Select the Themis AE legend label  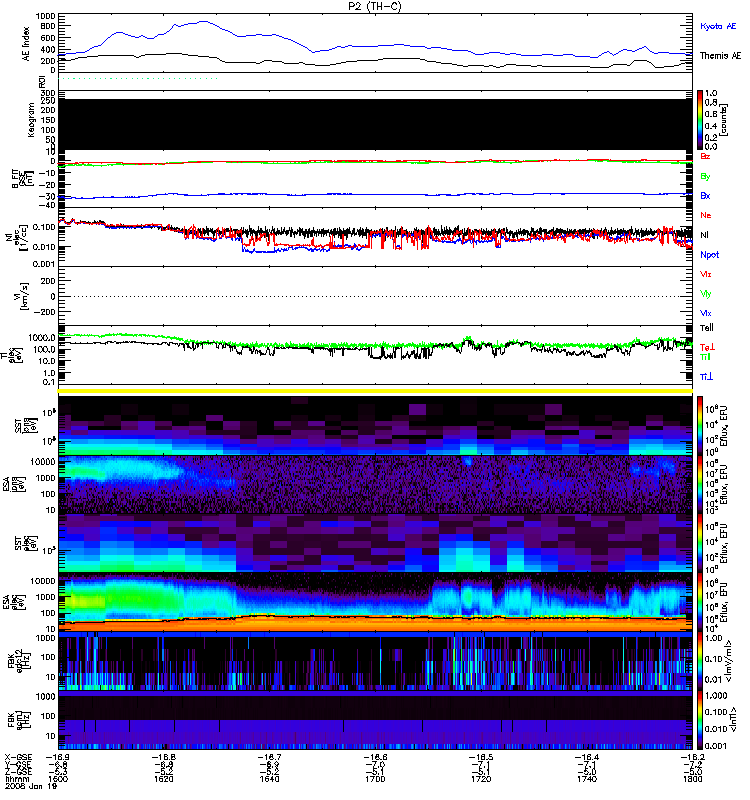(x=720, y=56)
